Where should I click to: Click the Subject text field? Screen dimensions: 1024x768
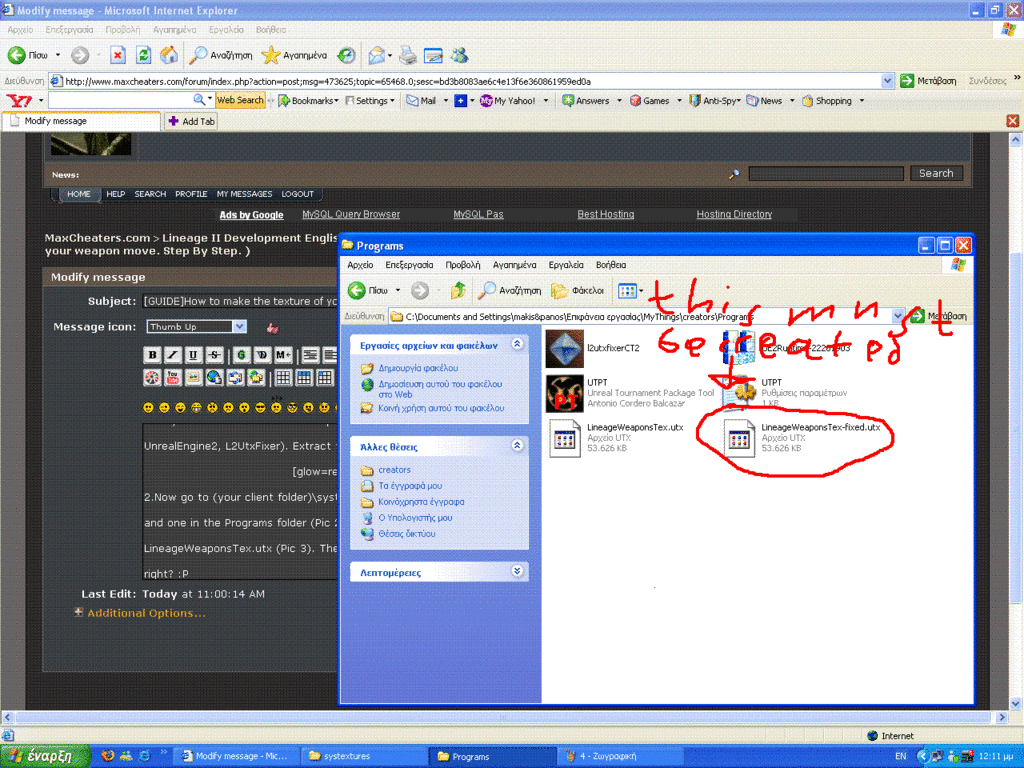tap(240, 301)
